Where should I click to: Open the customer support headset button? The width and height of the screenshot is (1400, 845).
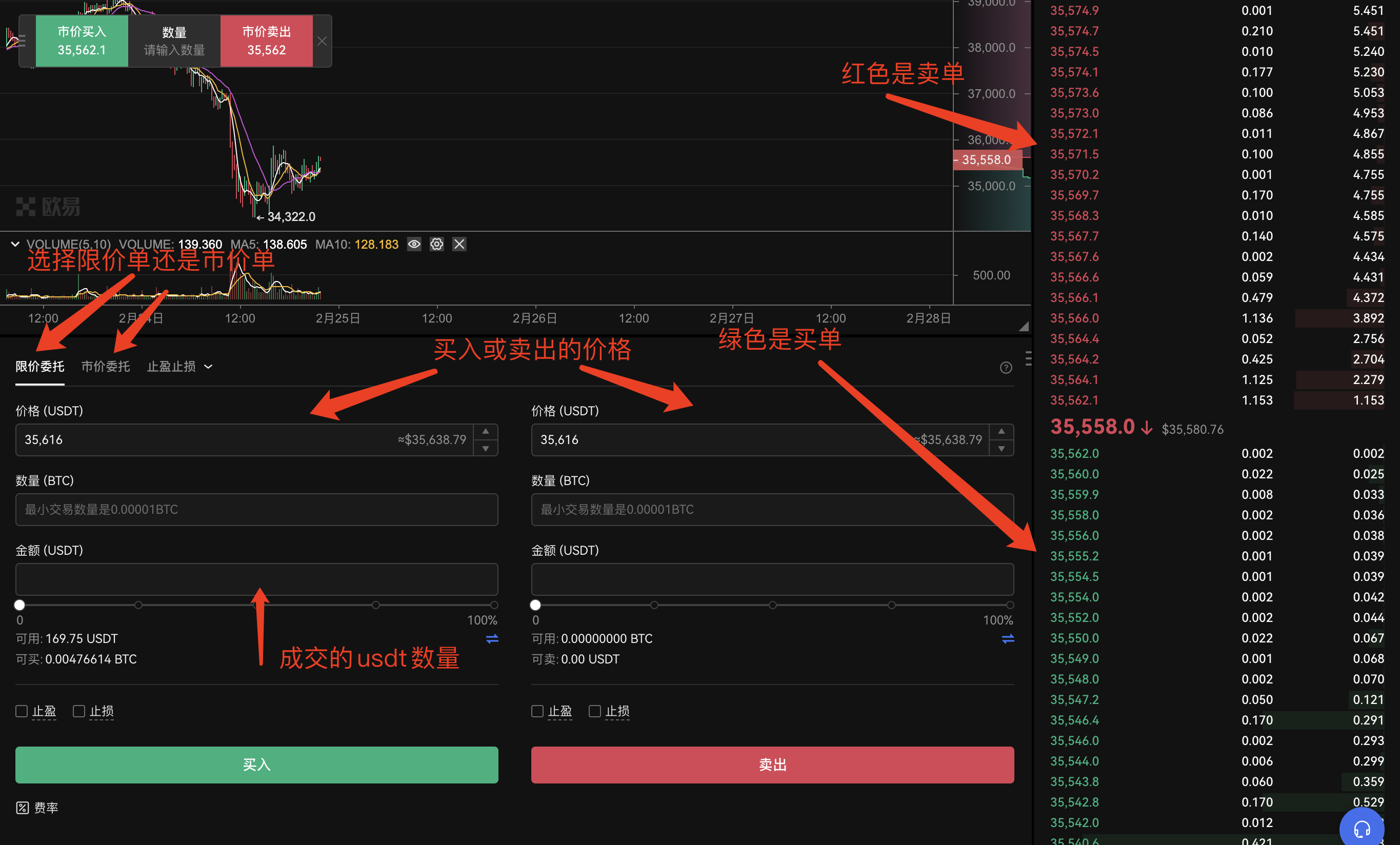click(1362, 829)
